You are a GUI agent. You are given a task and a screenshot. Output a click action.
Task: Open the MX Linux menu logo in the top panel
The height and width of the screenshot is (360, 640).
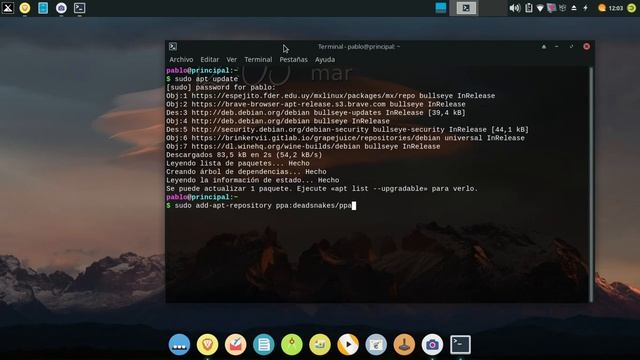8,8
